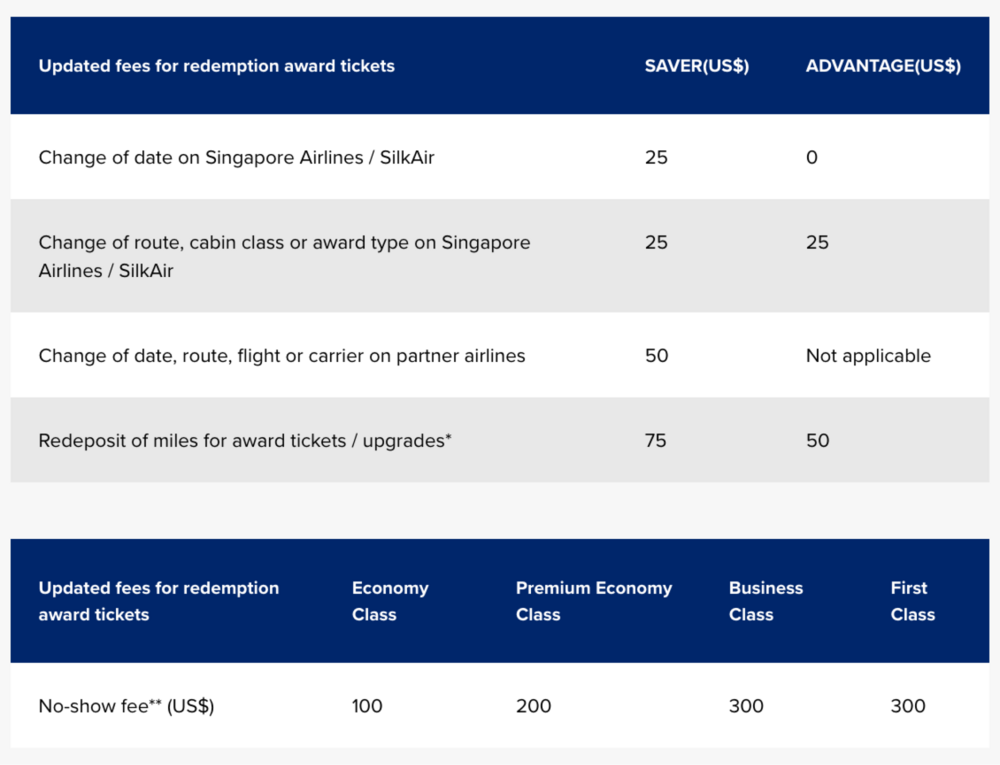Click the SAVER(US$) column header
Image resolution: width=1000 pixels, height=765 pixels.
click(696, 66)
